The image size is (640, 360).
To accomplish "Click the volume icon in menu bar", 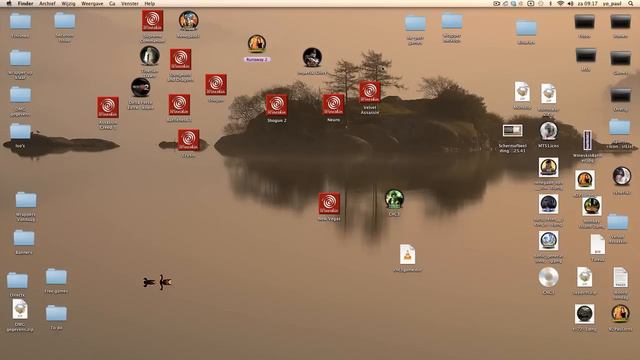I will [x=570, y=3].
